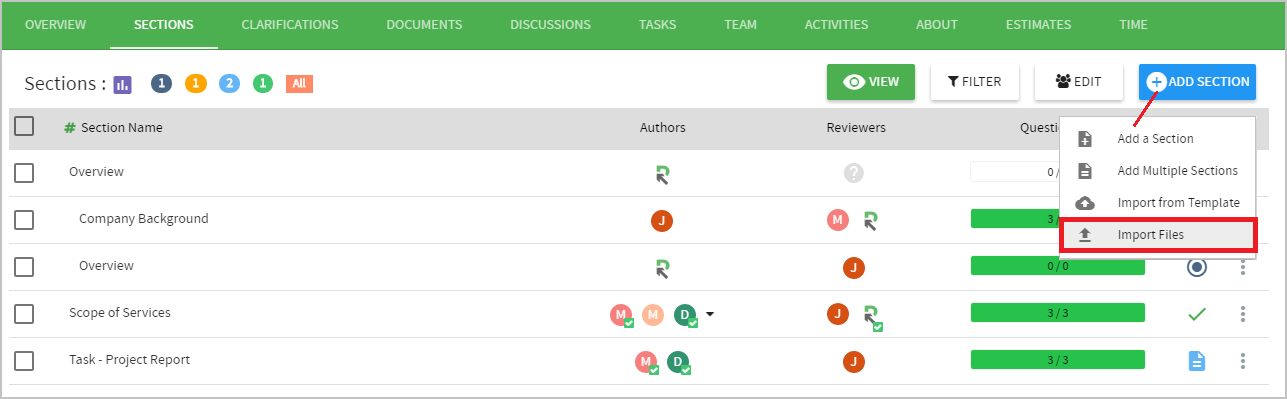Click the green checkmark status in Scope of Services
Viewport: 1287px width, 399px height.
pyautogui.click(x=1197, y=314)
